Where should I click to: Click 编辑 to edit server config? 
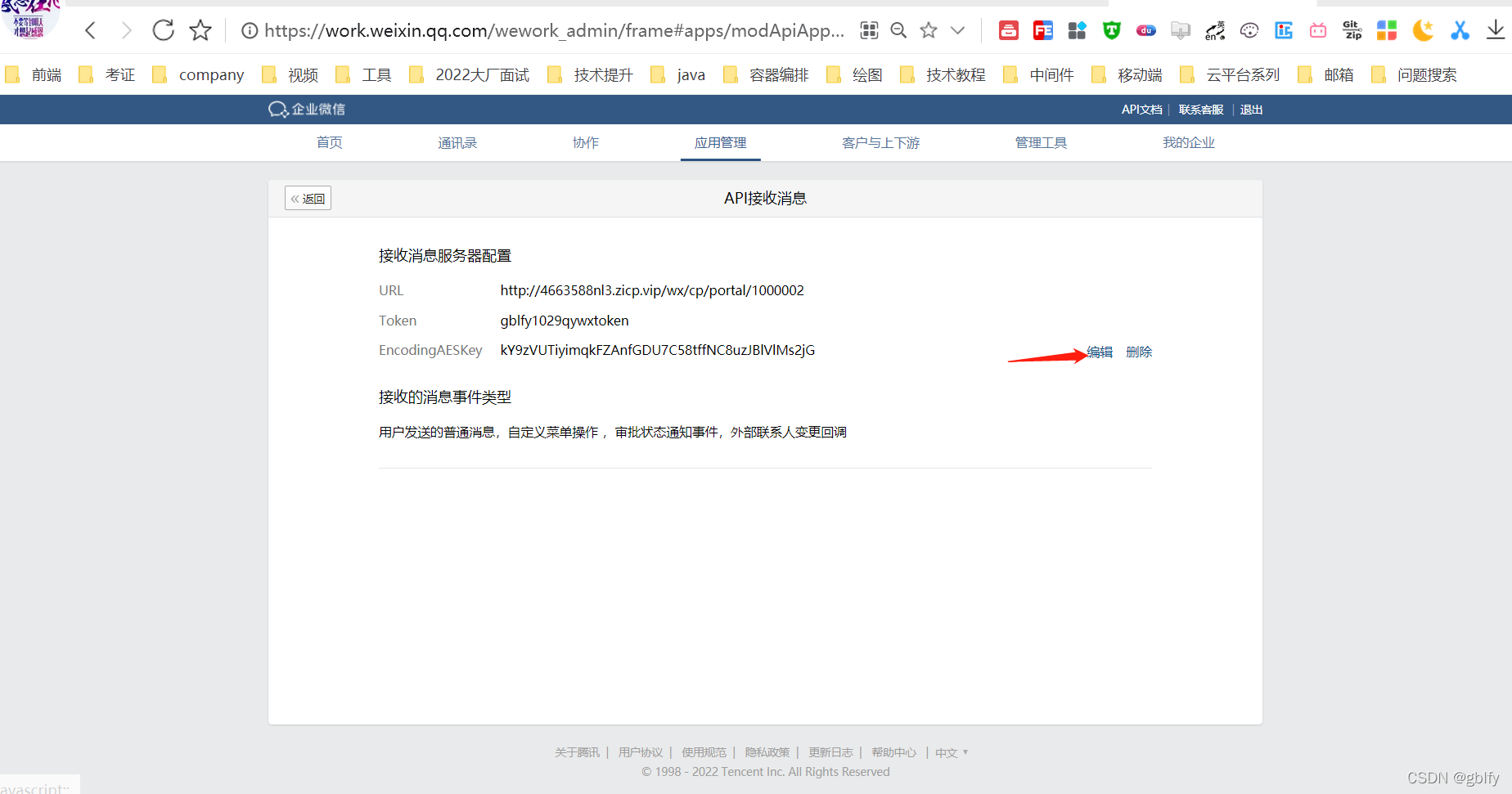[x=1100, y=352]
